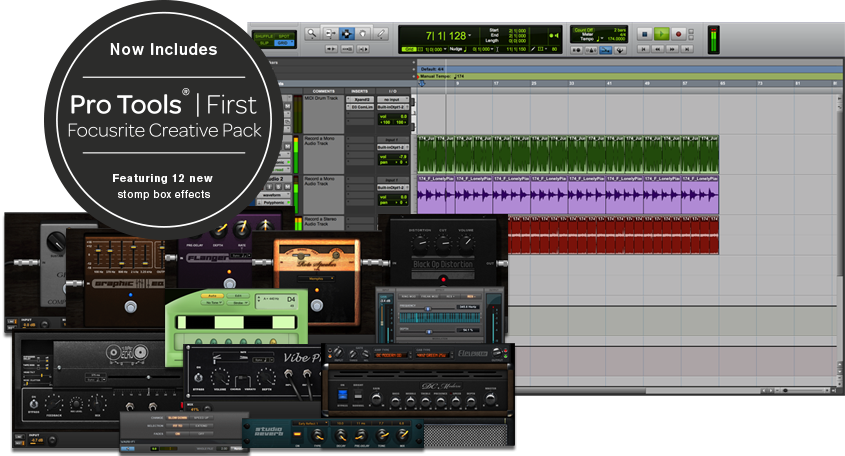
Task: Toggle the Studio Reverb ON switch
Action: click(x=297, y=434)
